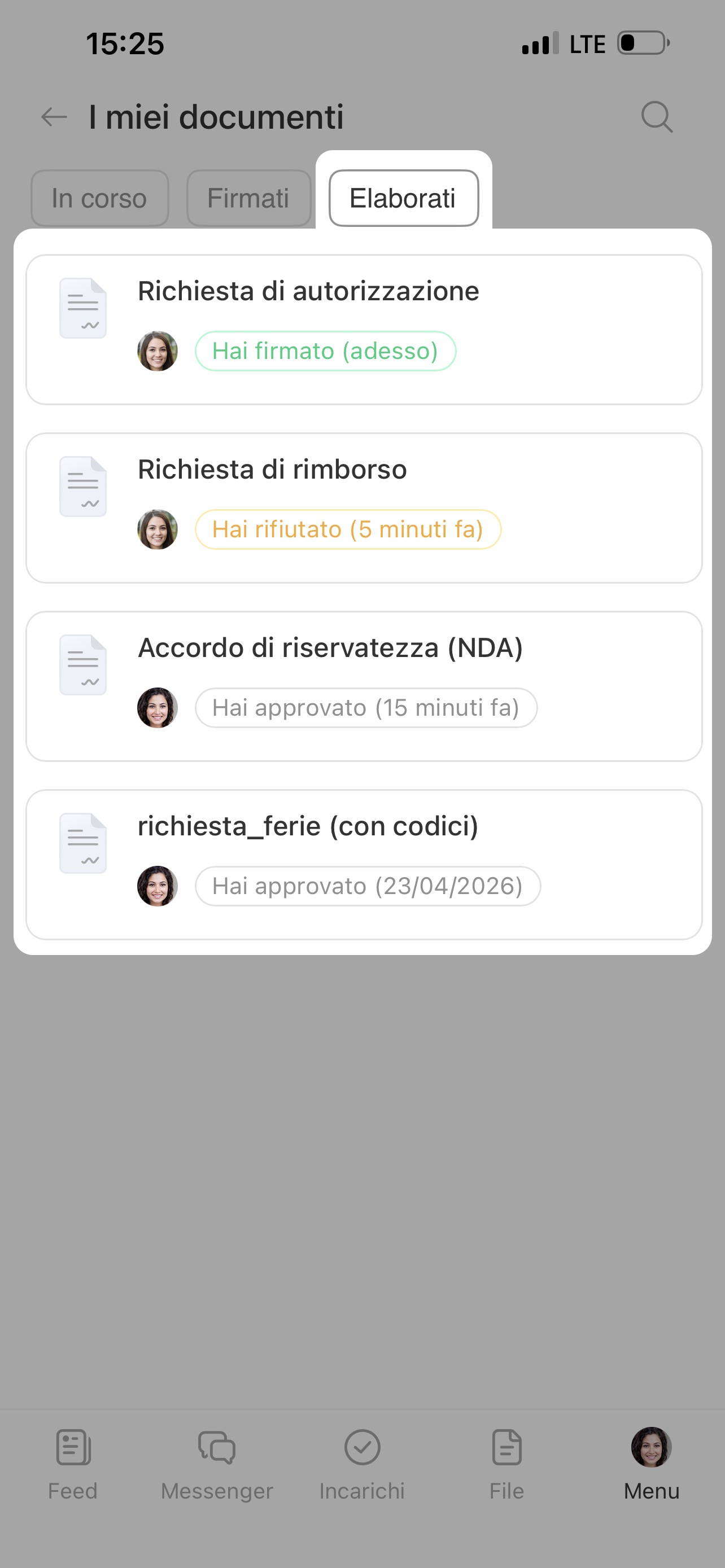The width and height of the screenshot is (725, 1568).
Task: Switch to the In corso tab
Action: coord(100,199)
